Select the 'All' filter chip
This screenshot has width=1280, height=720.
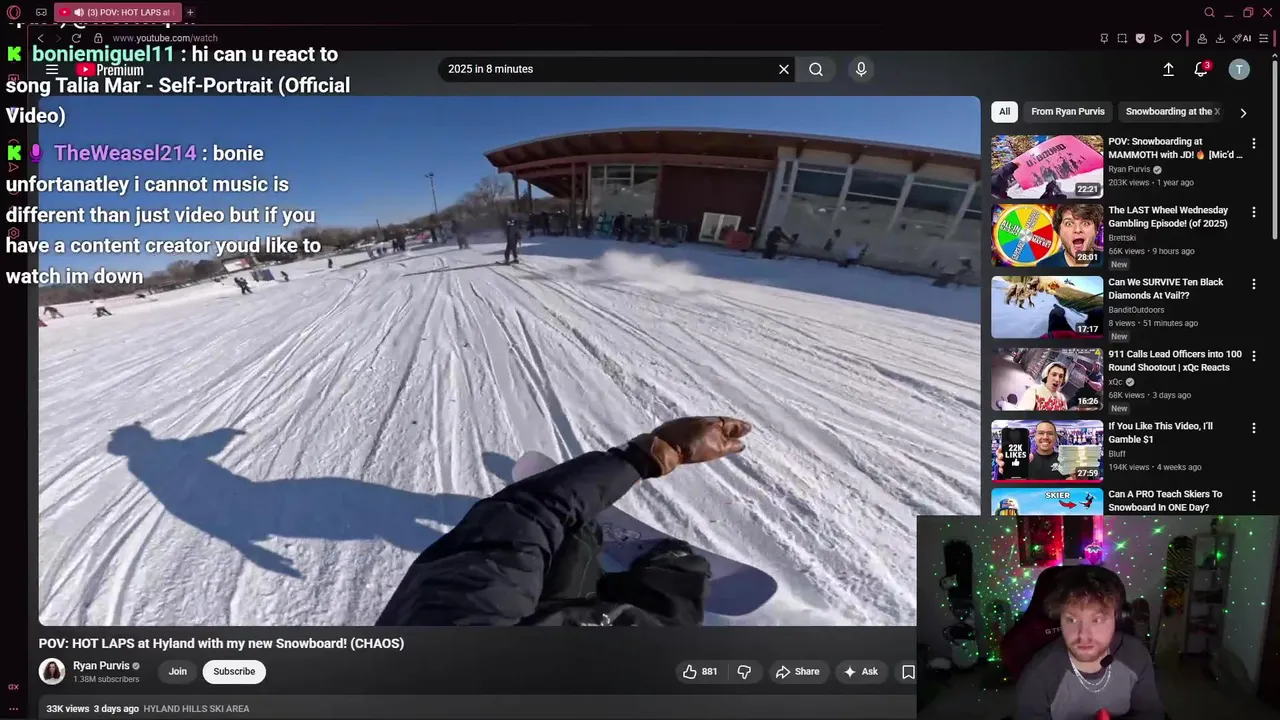coord(1004,111)
